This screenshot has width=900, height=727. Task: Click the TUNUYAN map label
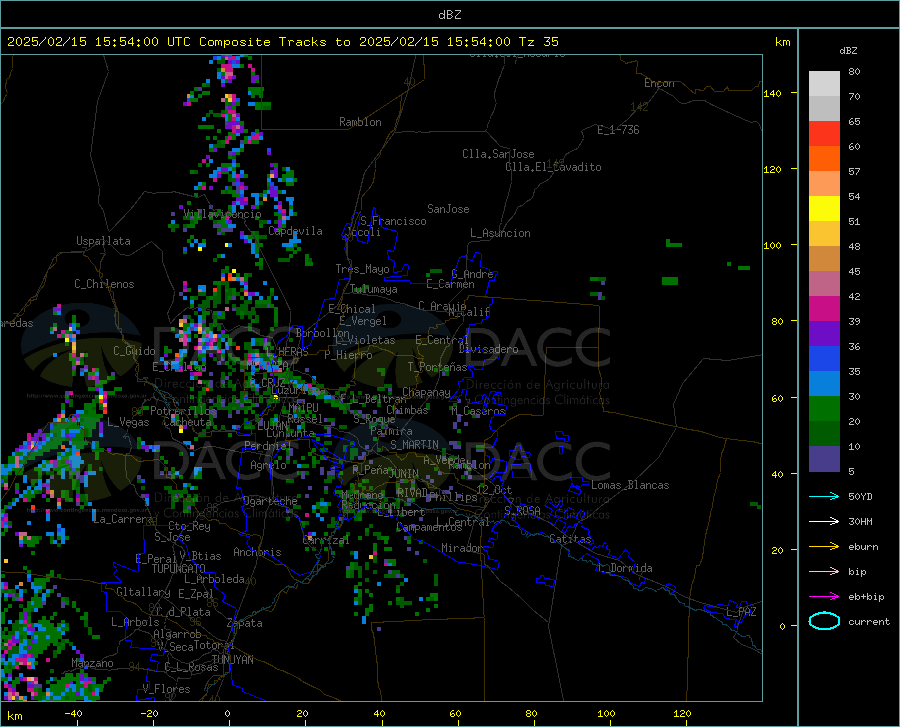coord(232,659)
